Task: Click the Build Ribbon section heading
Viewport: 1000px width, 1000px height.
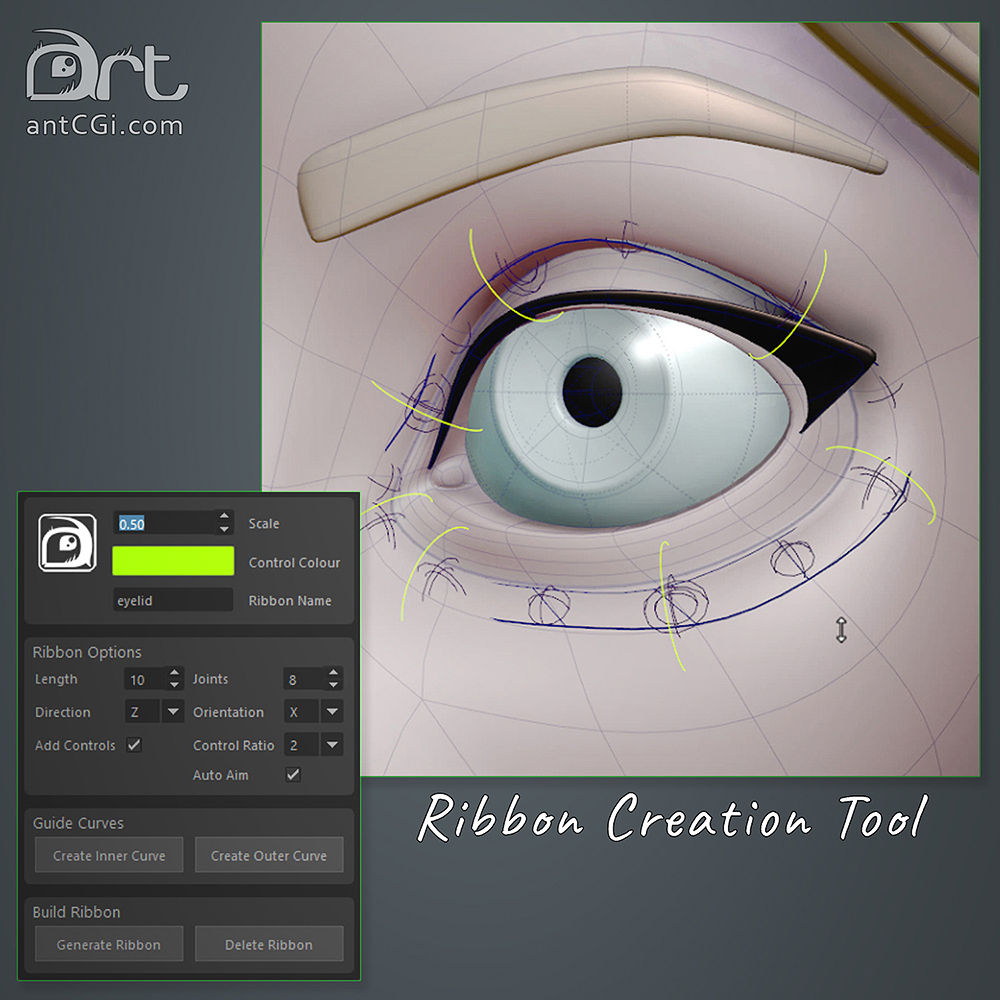Action: click(76, 912)
